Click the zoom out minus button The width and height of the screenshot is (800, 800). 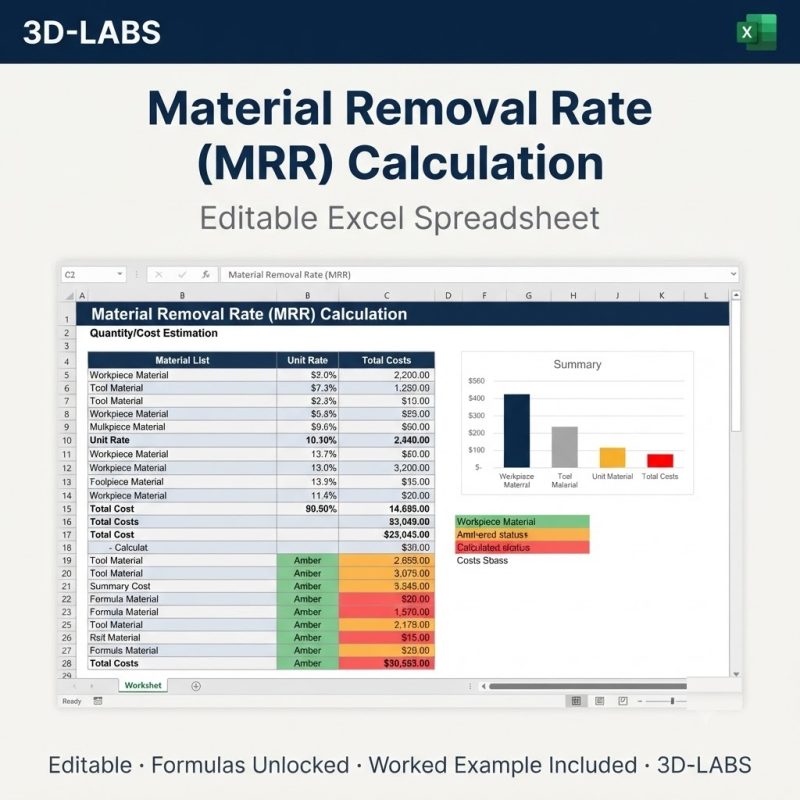click(x=640, y=702)
